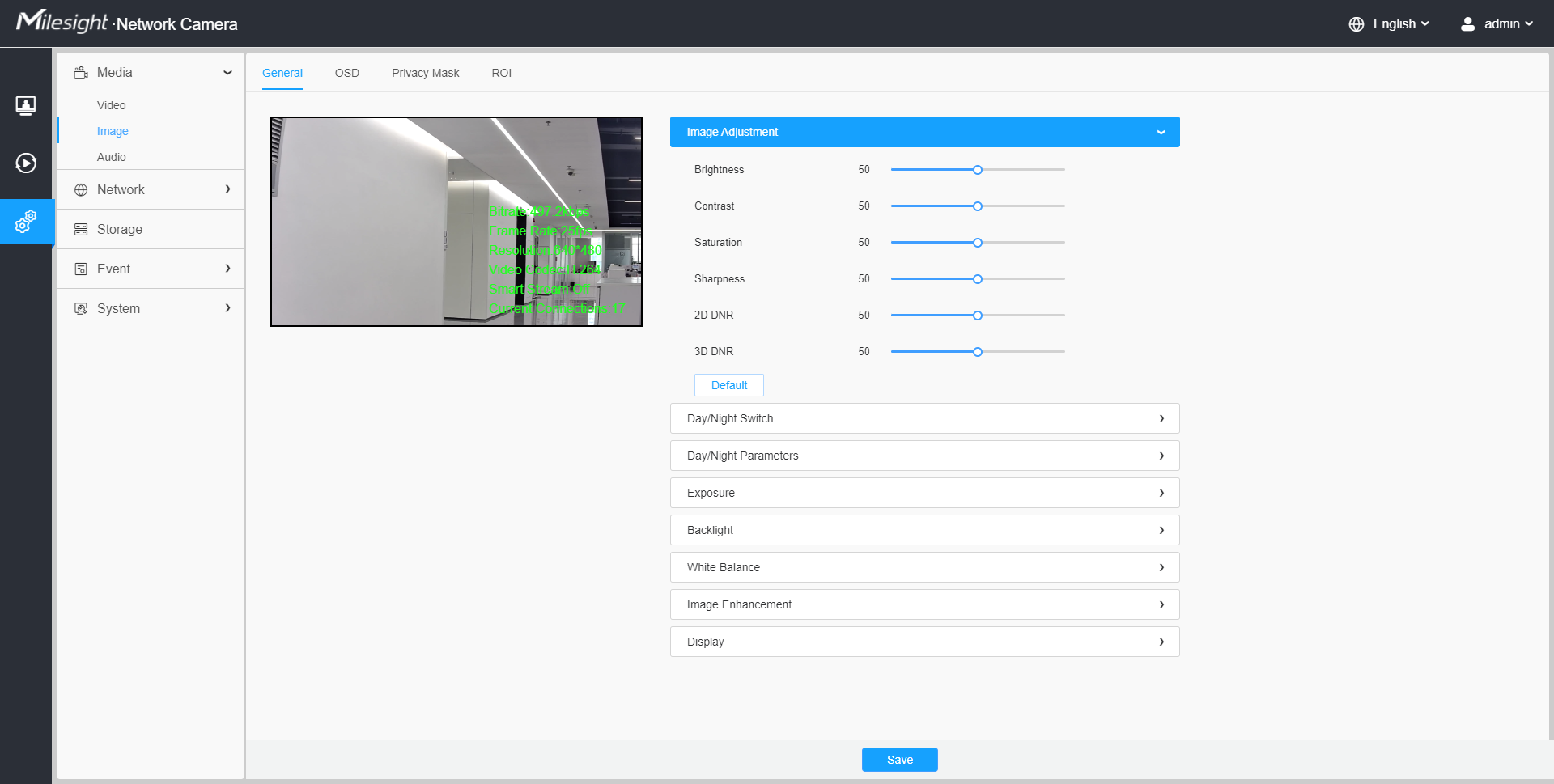Click the Saturation value 50
The width and height of the screenshot is (1554, 784).
coord(864,243)
